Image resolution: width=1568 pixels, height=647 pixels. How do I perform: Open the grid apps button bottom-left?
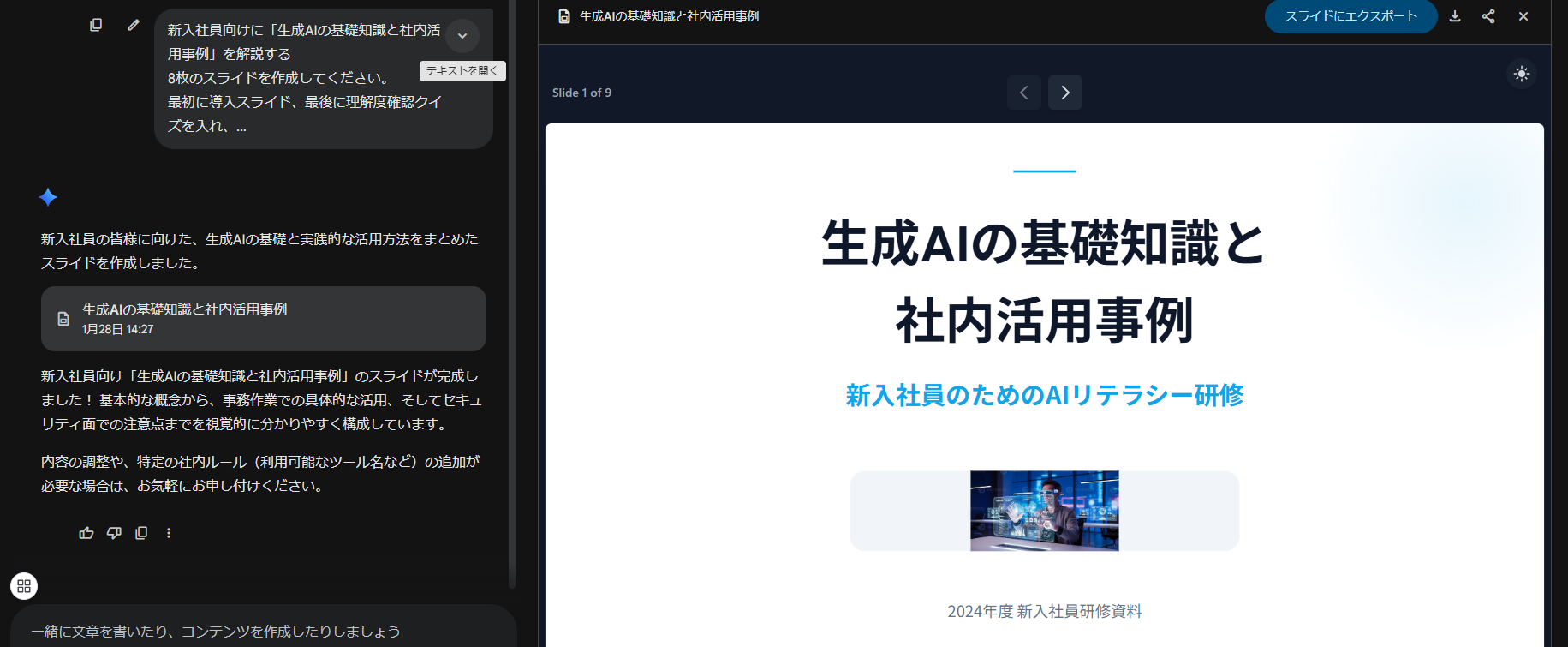coord(24,586)
